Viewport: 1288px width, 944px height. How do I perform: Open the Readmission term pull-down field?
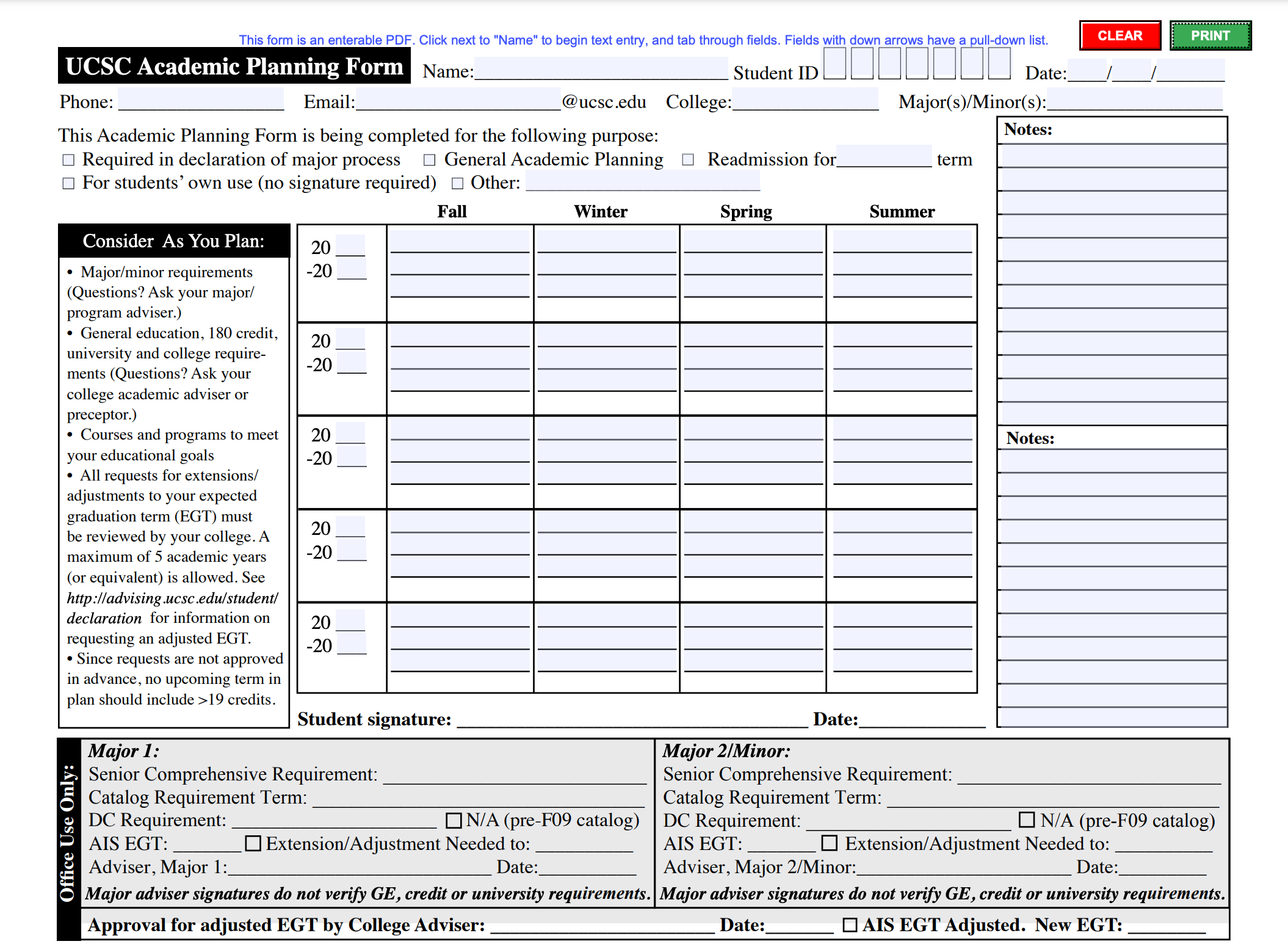click(x=884, y=156)
